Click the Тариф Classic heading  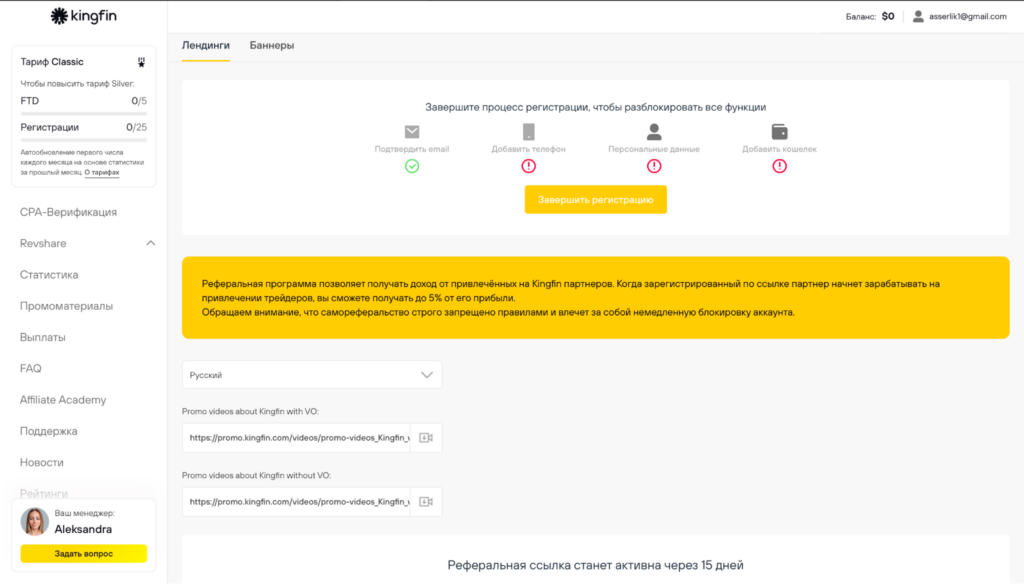pos(52,62)
